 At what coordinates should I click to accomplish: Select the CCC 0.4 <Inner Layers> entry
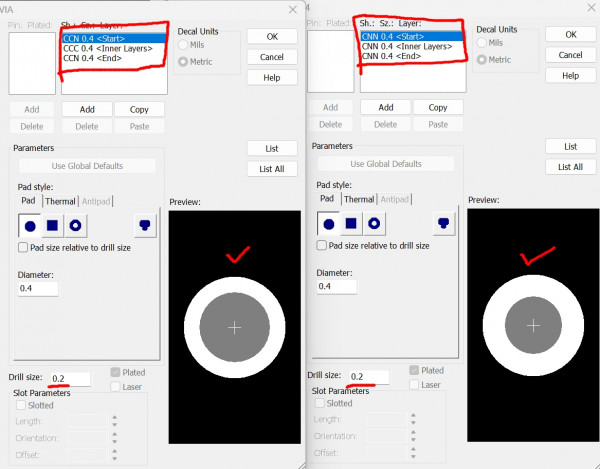pos(107,48)
